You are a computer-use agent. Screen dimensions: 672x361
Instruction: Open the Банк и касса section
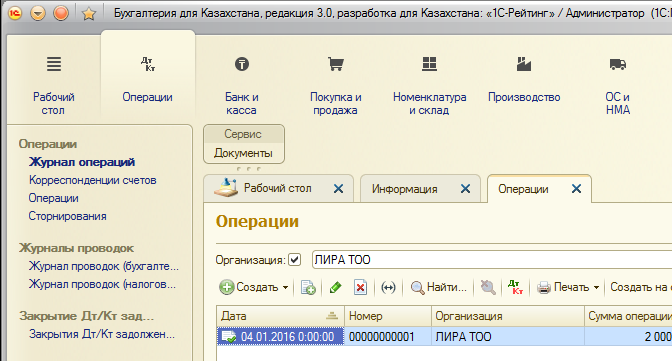click(242, 86)
